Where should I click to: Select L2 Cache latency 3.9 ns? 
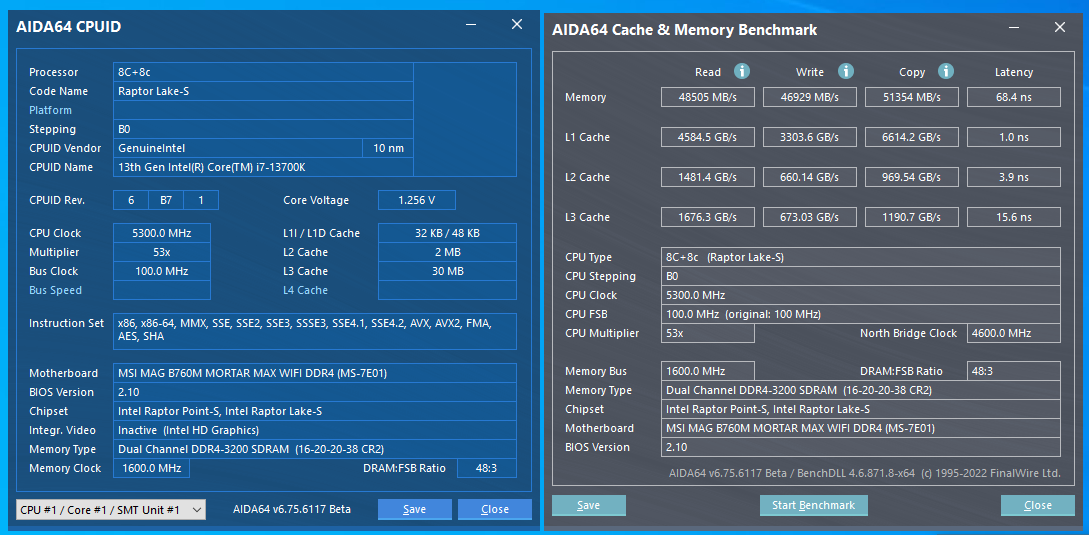point(1014,177)
